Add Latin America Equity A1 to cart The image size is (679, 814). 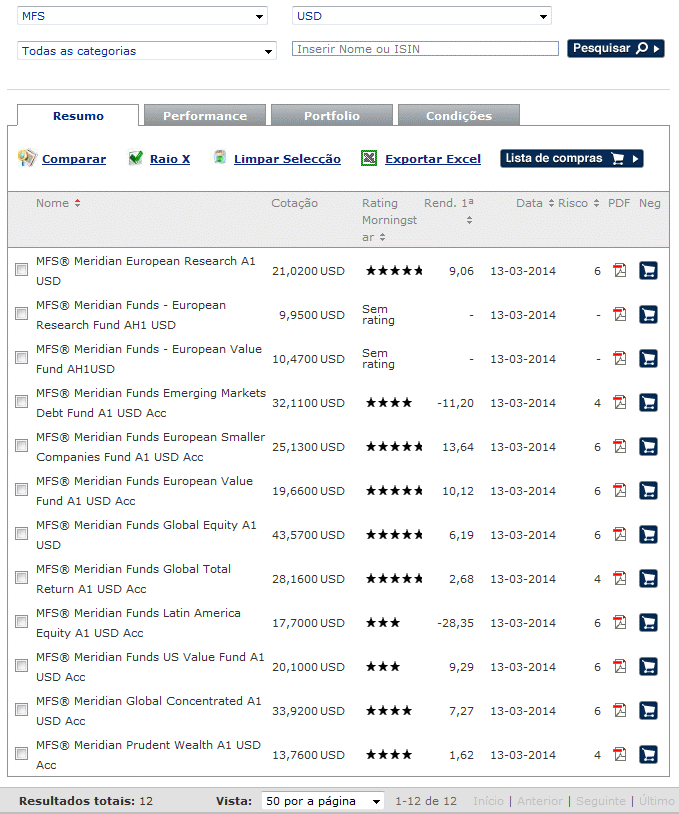(648, 622)
